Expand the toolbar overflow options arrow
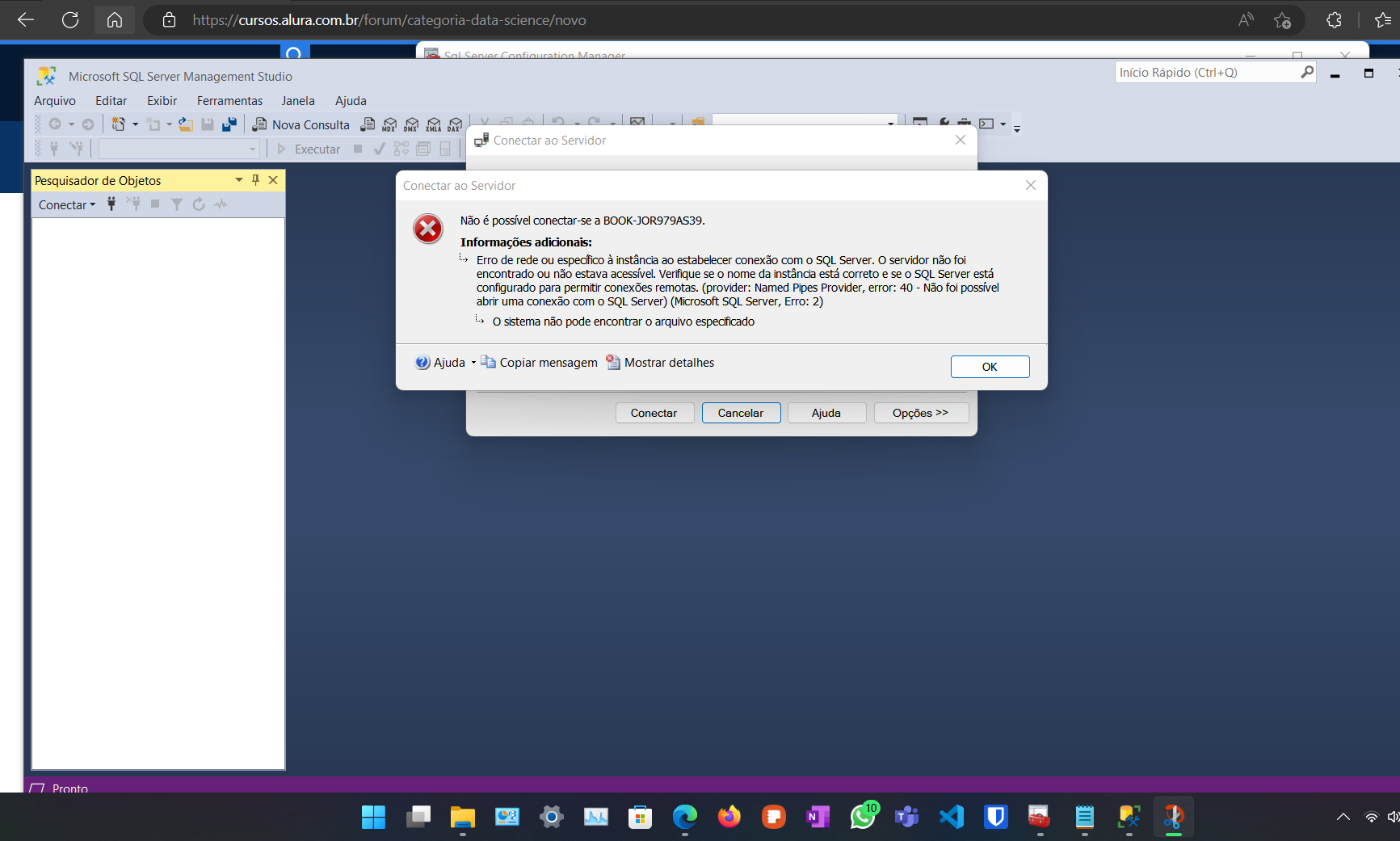The width and height of the screenshot is (1400, 841). pyautogui.click(x=1017, y=128)
